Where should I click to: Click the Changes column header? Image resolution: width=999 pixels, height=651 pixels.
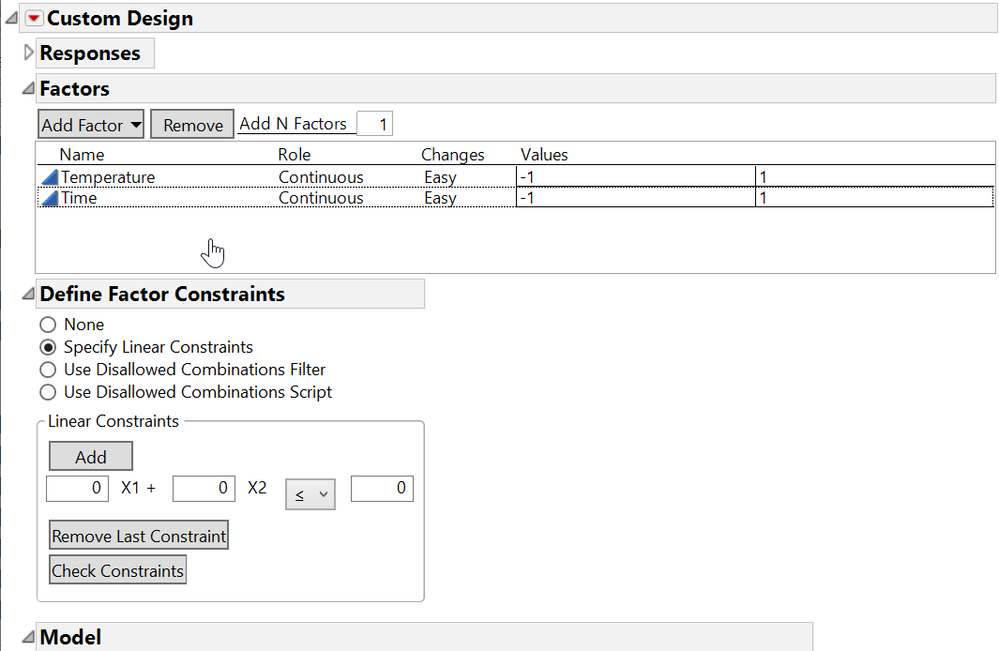coord(452,155)
